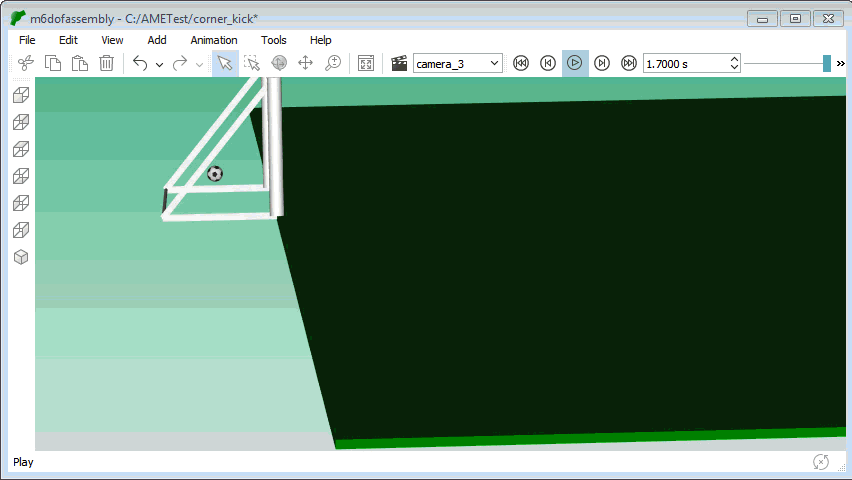This screenshot has width=852, height=480.
Task: Play the animation
Action: [x=575, y=63]
